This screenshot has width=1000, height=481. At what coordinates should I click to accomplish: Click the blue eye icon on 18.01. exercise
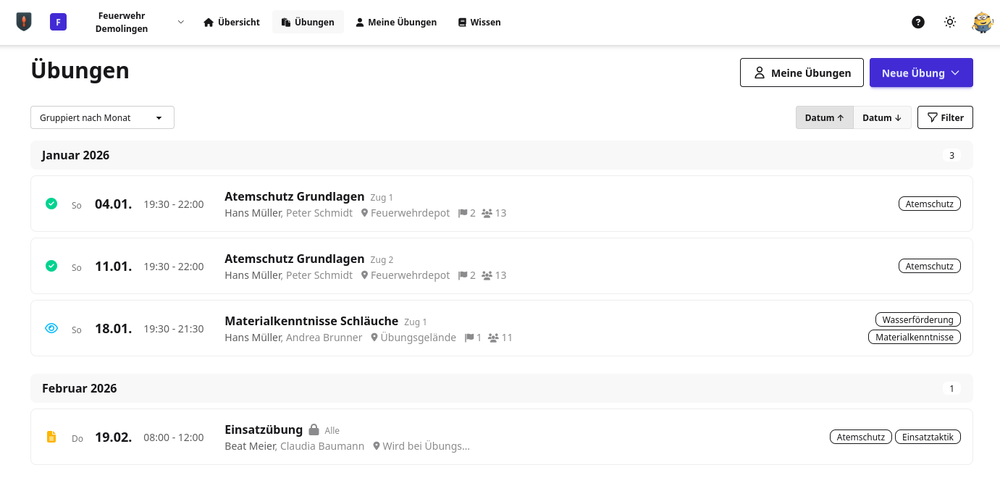coord(52,328)
